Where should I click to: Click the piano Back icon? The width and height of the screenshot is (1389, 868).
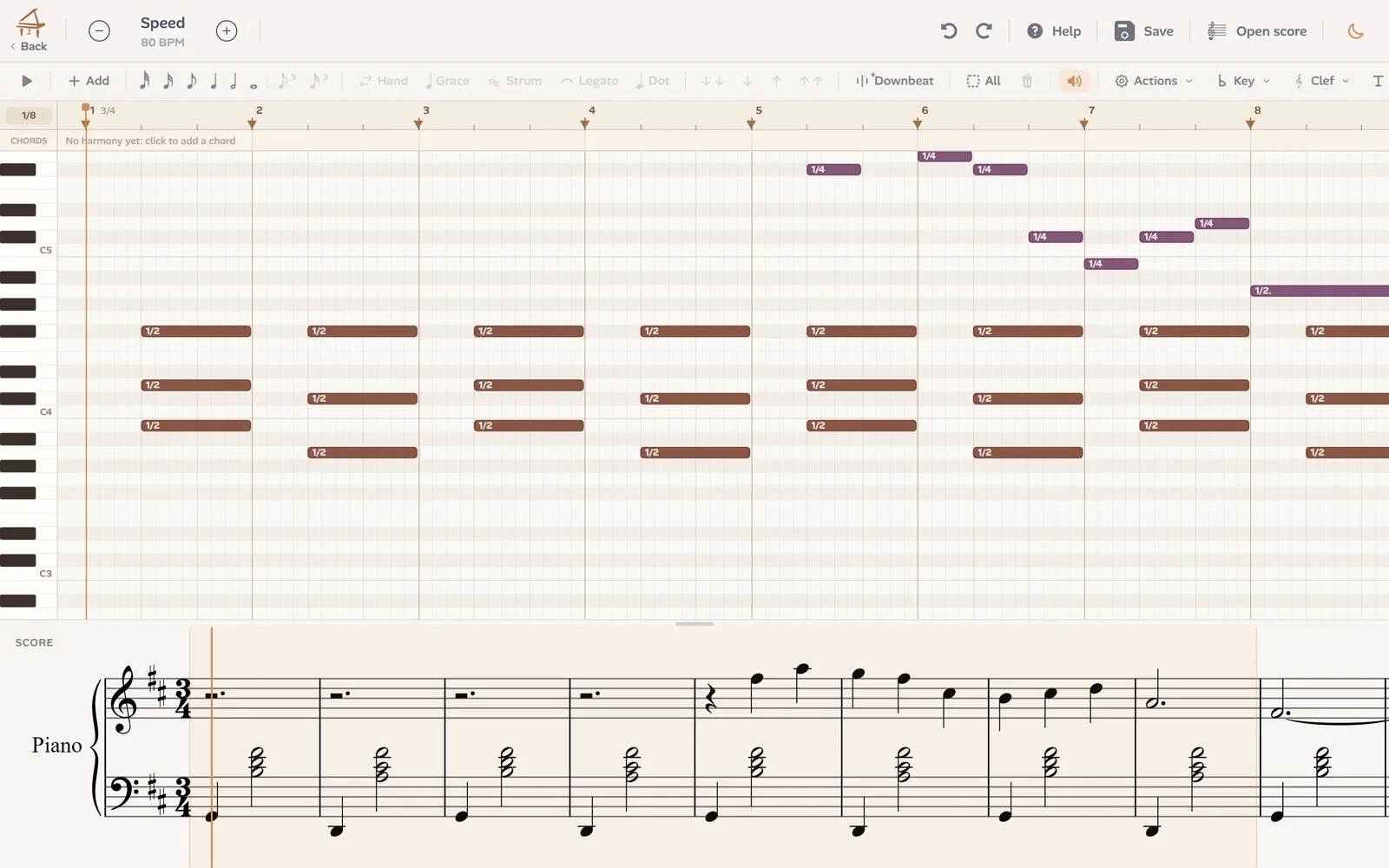tap(30, 30)
